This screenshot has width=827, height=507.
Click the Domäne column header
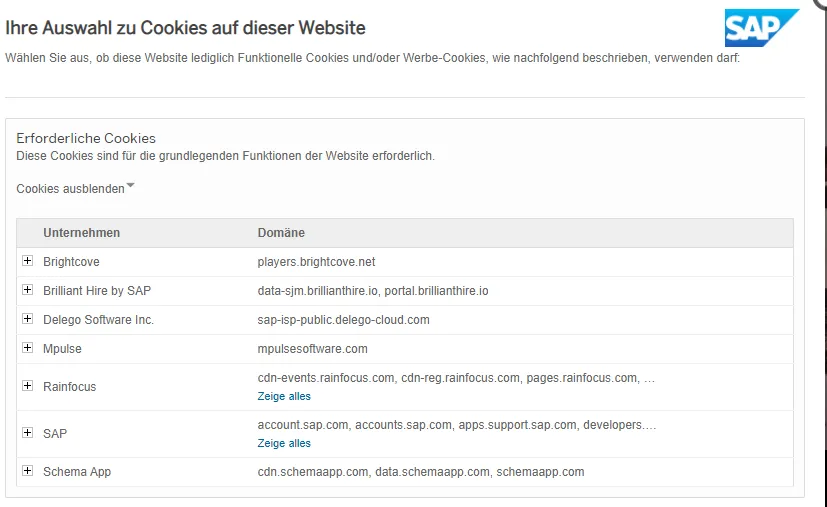(281, 233)
